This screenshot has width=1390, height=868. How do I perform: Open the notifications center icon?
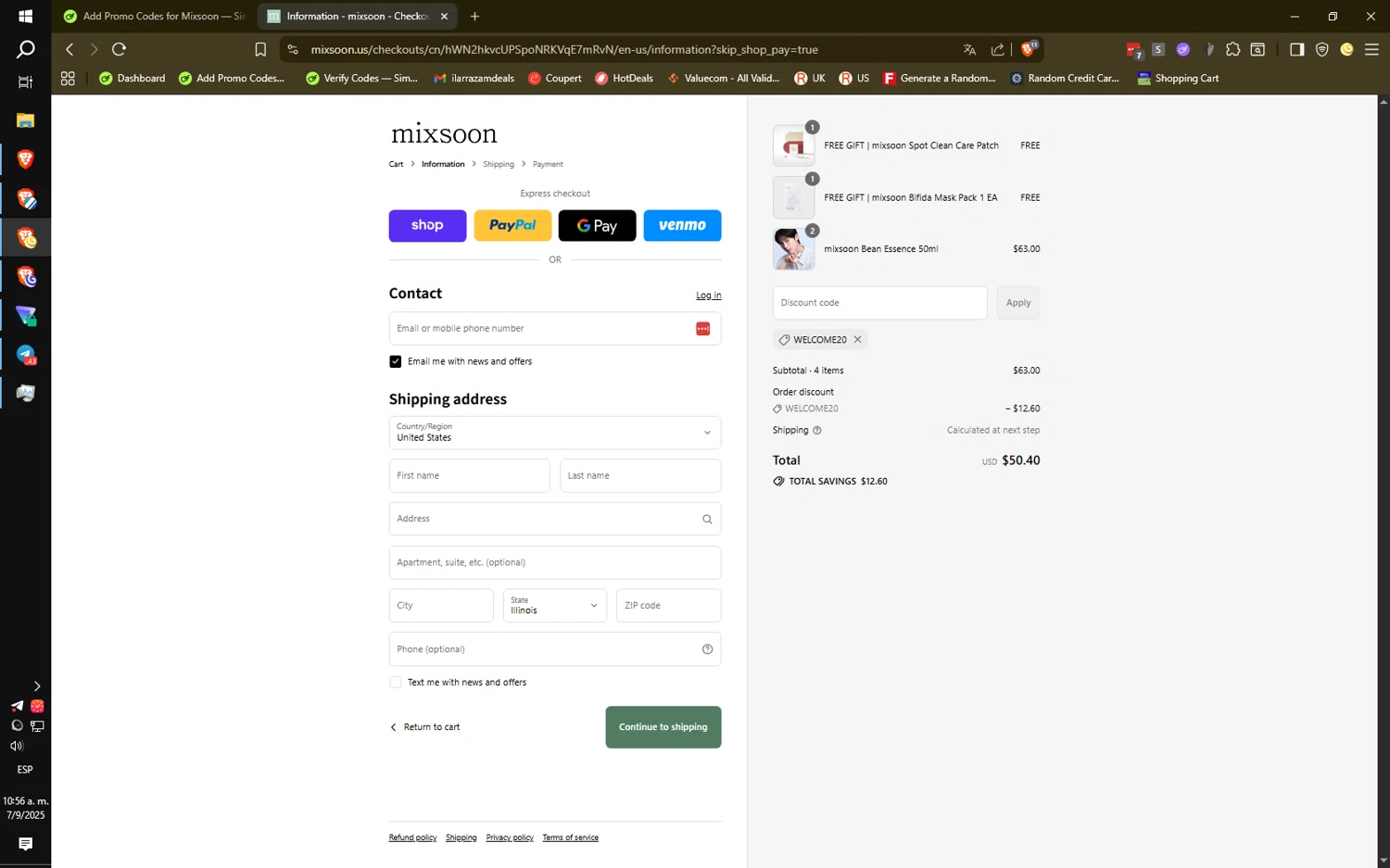pyautogui.click(x=25, y=844)
